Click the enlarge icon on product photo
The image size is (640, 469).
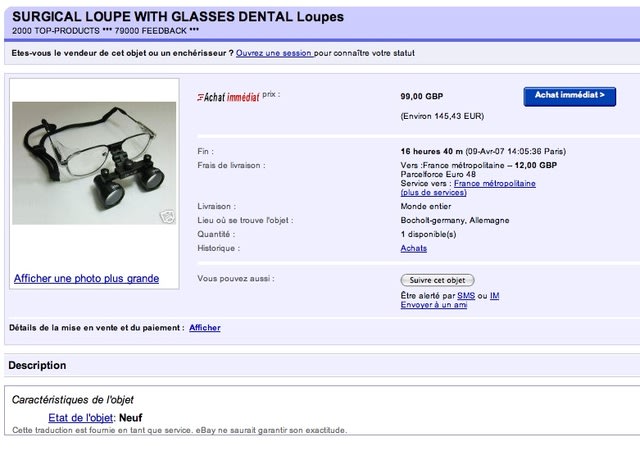click(x=168, y=214)
